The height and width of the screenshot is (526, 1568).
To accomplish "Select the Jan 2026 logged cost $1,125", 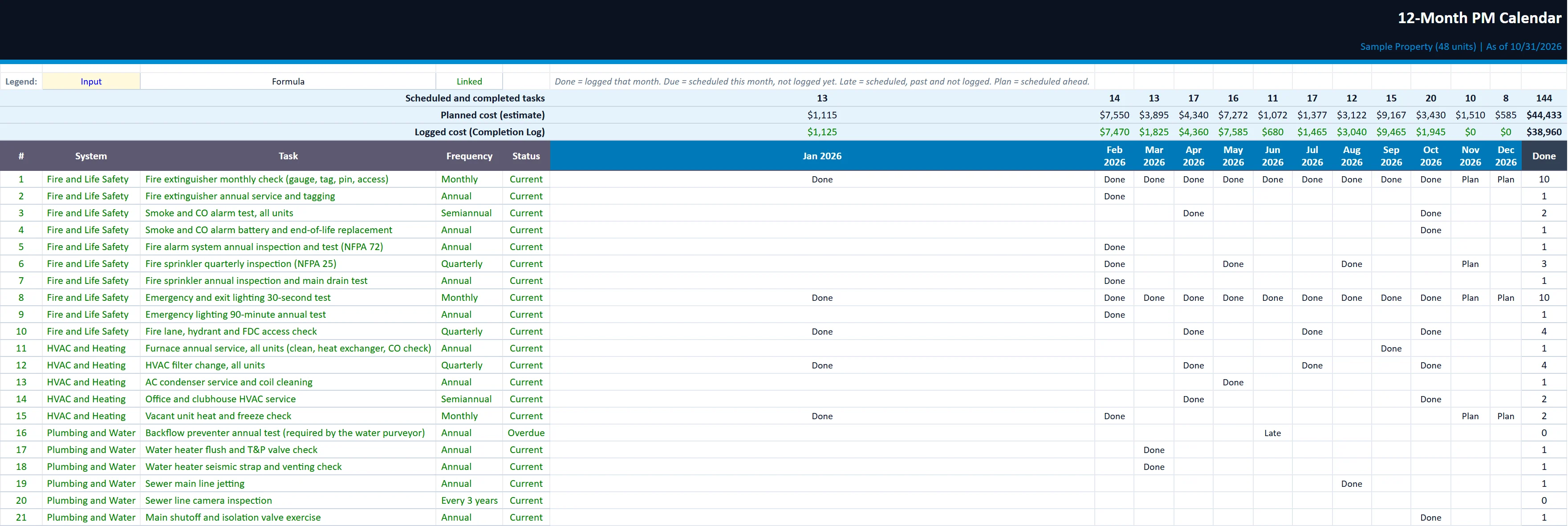I will [x=822, y=132].
